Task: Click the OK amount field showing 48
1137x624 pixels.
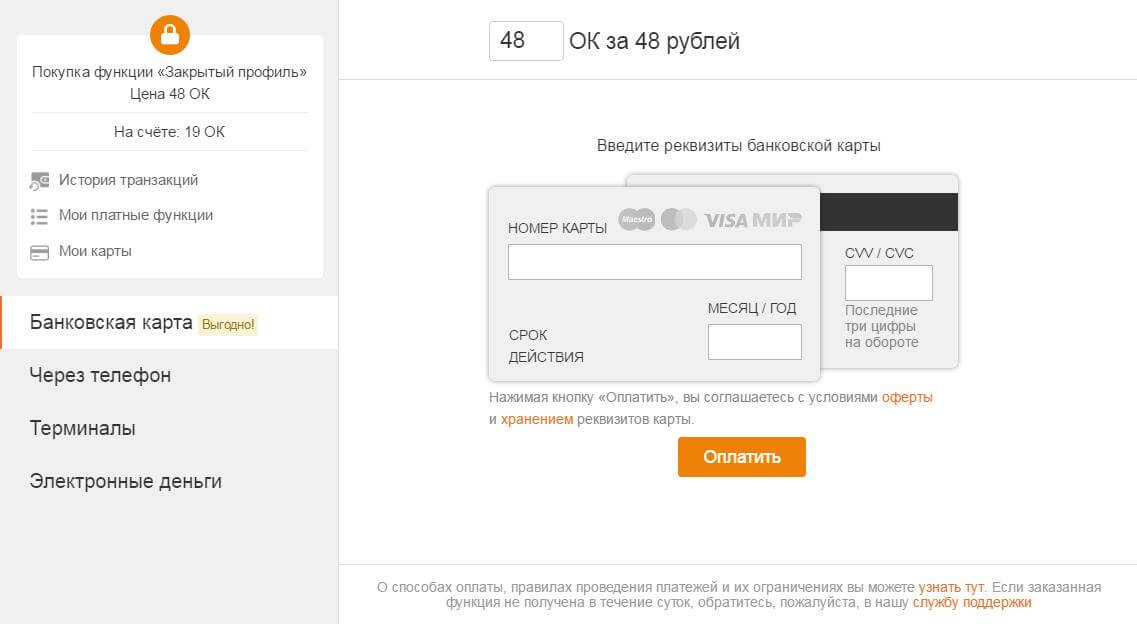Action: (525, 41)
